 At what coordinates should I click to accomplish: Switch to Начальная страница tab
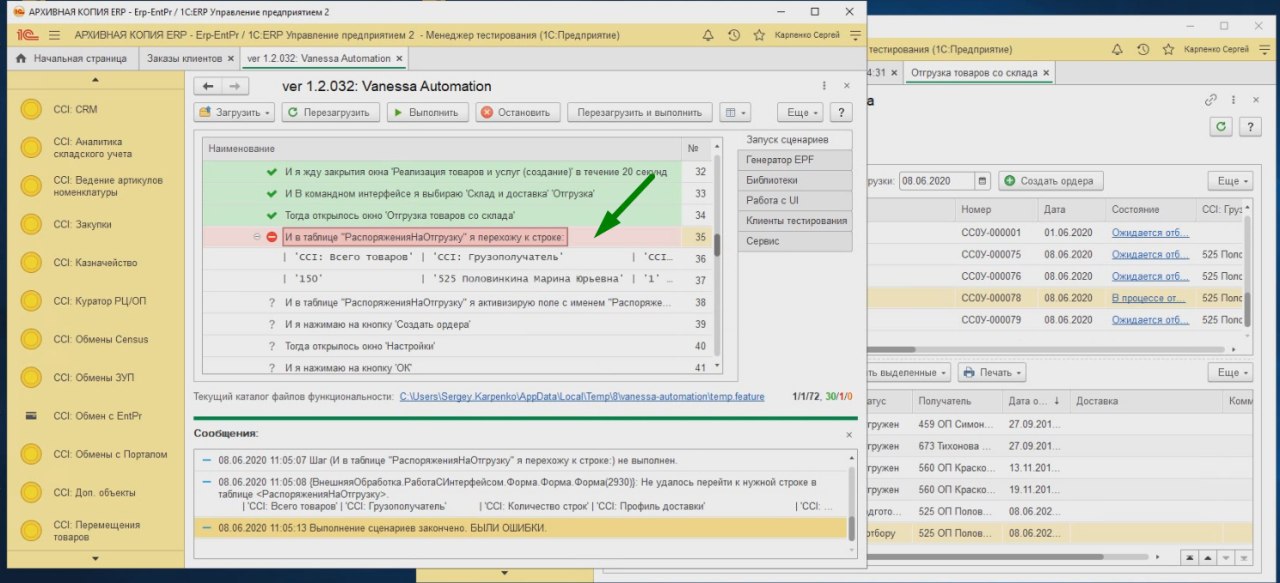point(74,58)
